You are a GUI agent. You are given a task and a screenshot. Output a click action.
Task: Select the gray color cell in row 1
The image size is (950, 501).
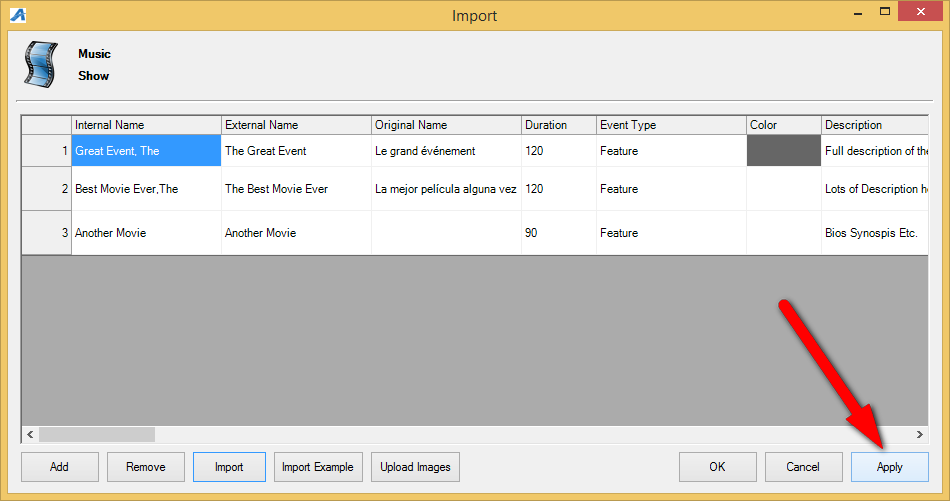(x=783, y=151)
